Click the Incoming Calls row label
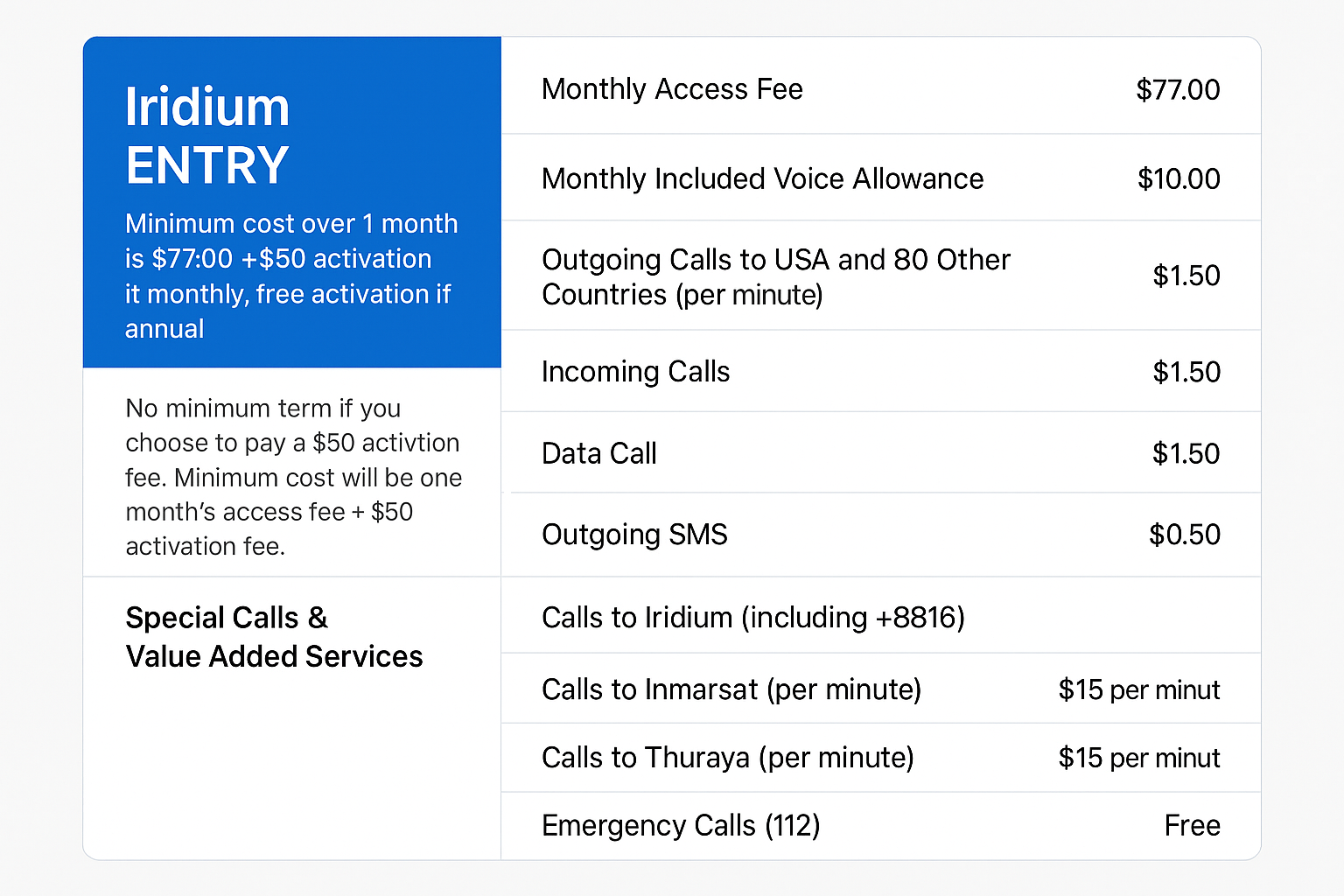Image resolution: width=1344 pixels, height=896 pixels. [635, 372]
